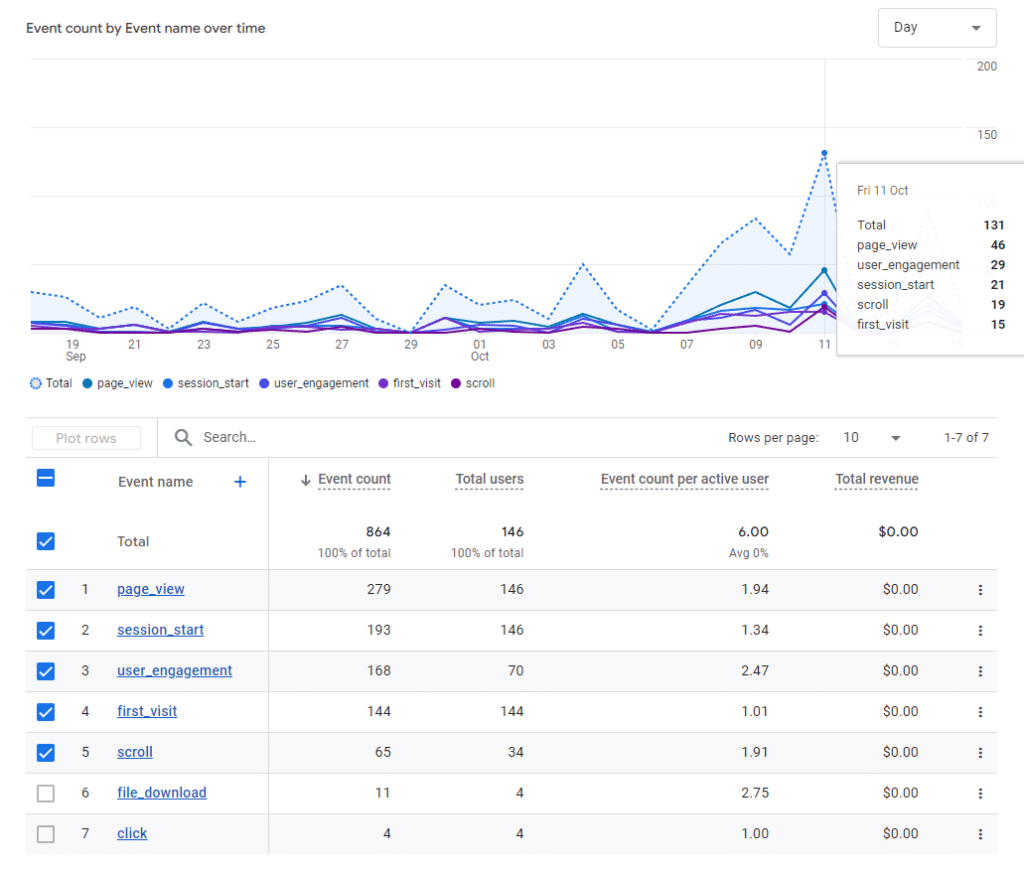Sort by Total users column header
The width and height of the screenshot is (1024, 876).
[489, 479]
